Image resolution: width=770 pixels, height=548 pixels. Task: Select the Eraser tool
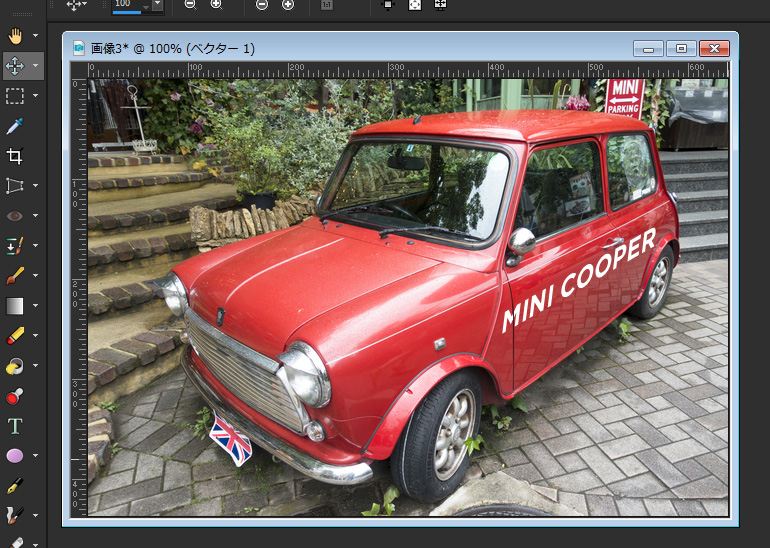15,336
